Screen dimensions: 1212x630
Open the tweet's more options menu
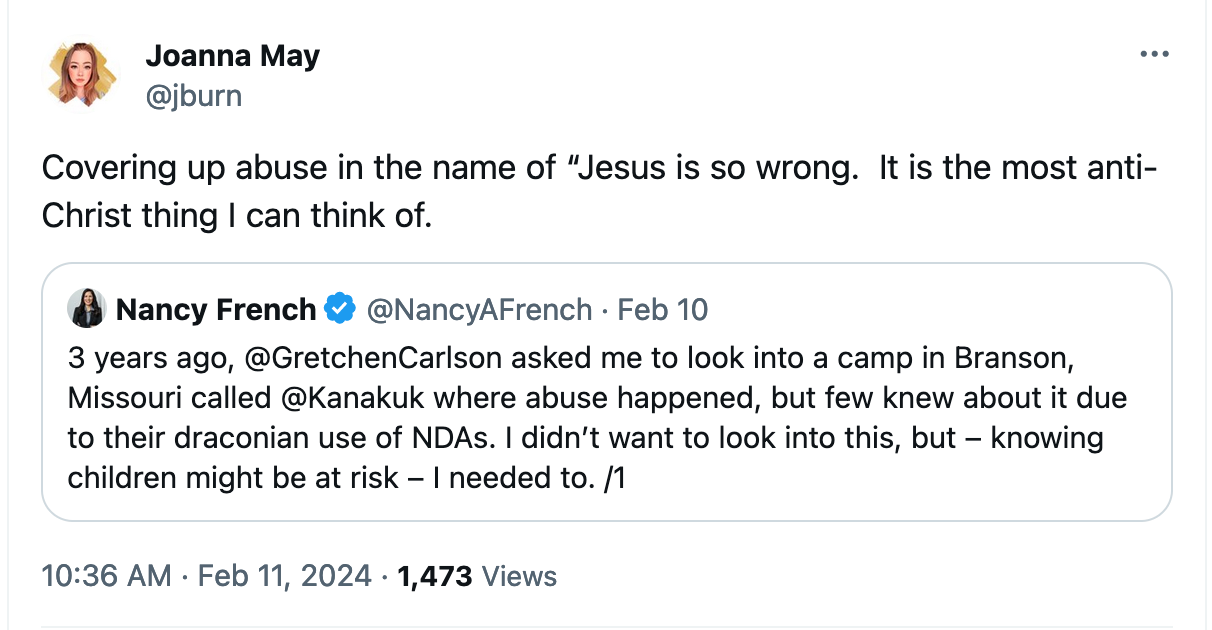(1154, 55)
